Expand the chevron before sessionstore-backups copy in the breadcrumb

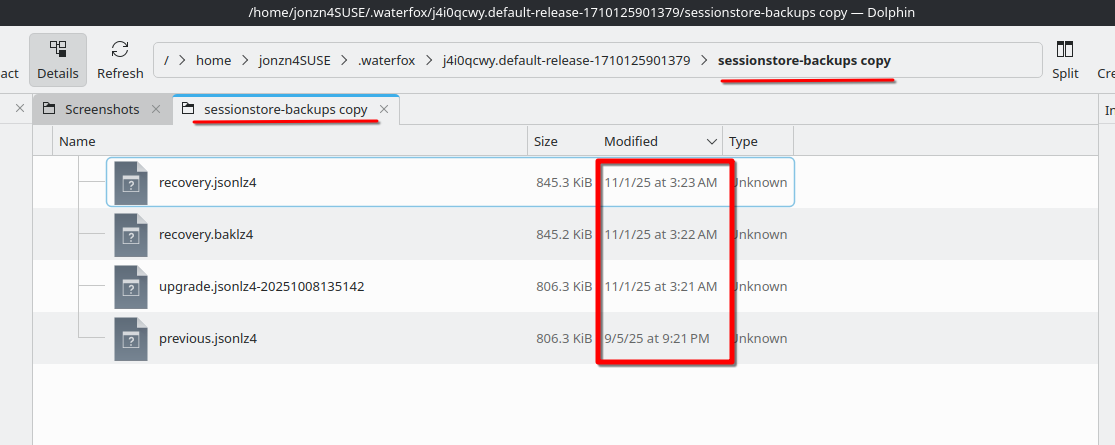[x=704, y=60]
